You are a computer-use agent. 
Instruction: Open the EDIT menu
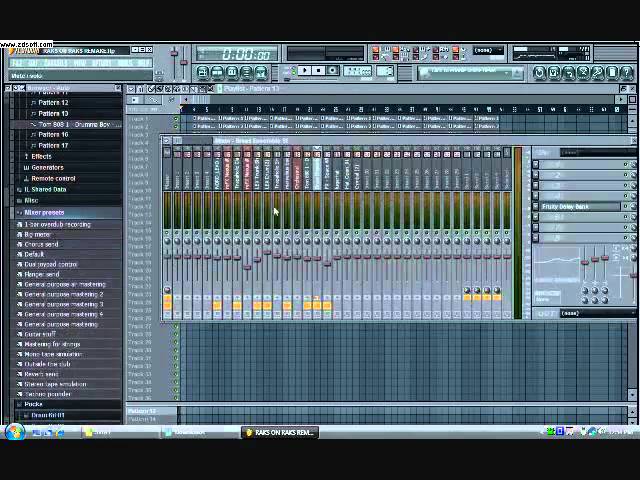click(x=33, y=63)
